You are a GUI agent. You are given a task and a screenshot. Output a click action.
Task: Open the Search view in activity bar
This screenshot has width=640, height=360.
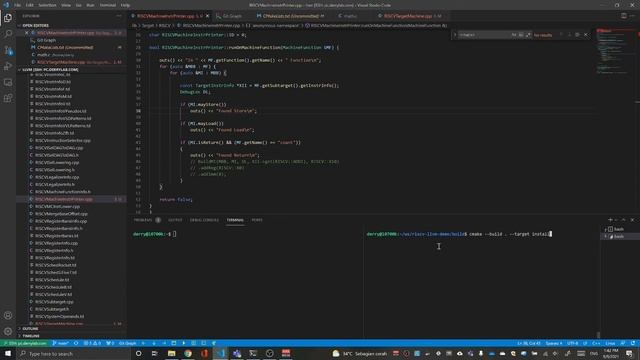[x=8, y=34]
